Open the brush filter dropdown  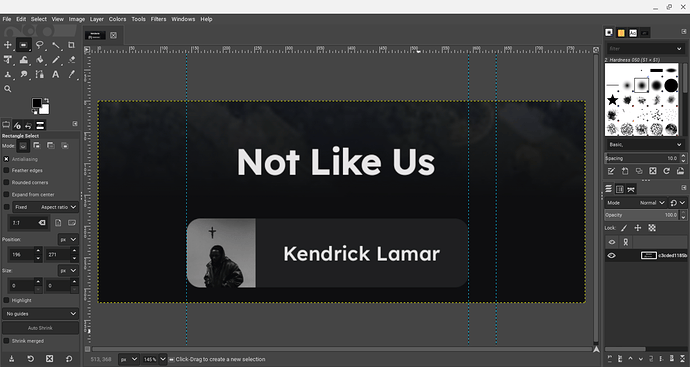(679, 48)
